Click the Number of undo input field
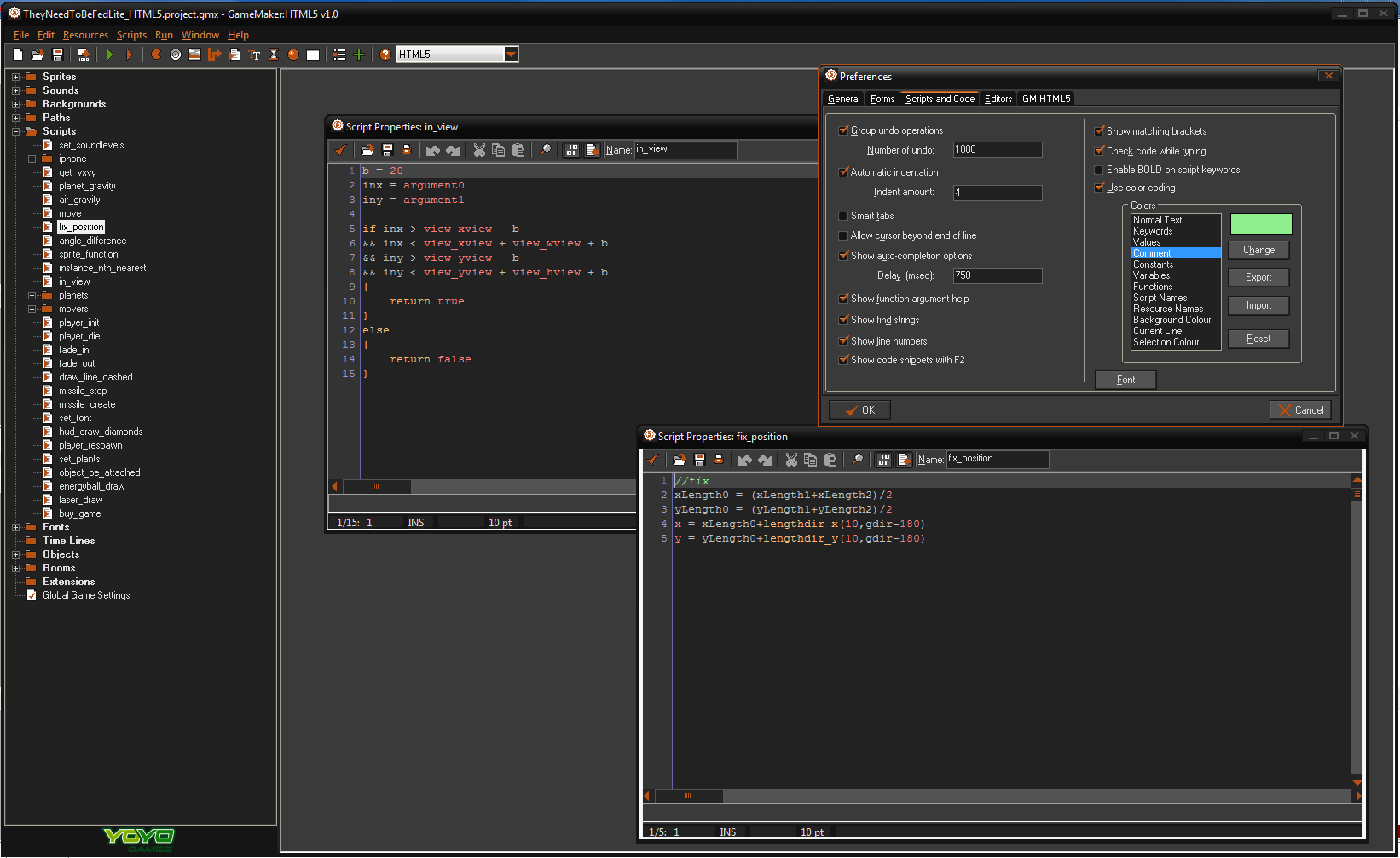1400x858 pixels. [x=997, y=149]
